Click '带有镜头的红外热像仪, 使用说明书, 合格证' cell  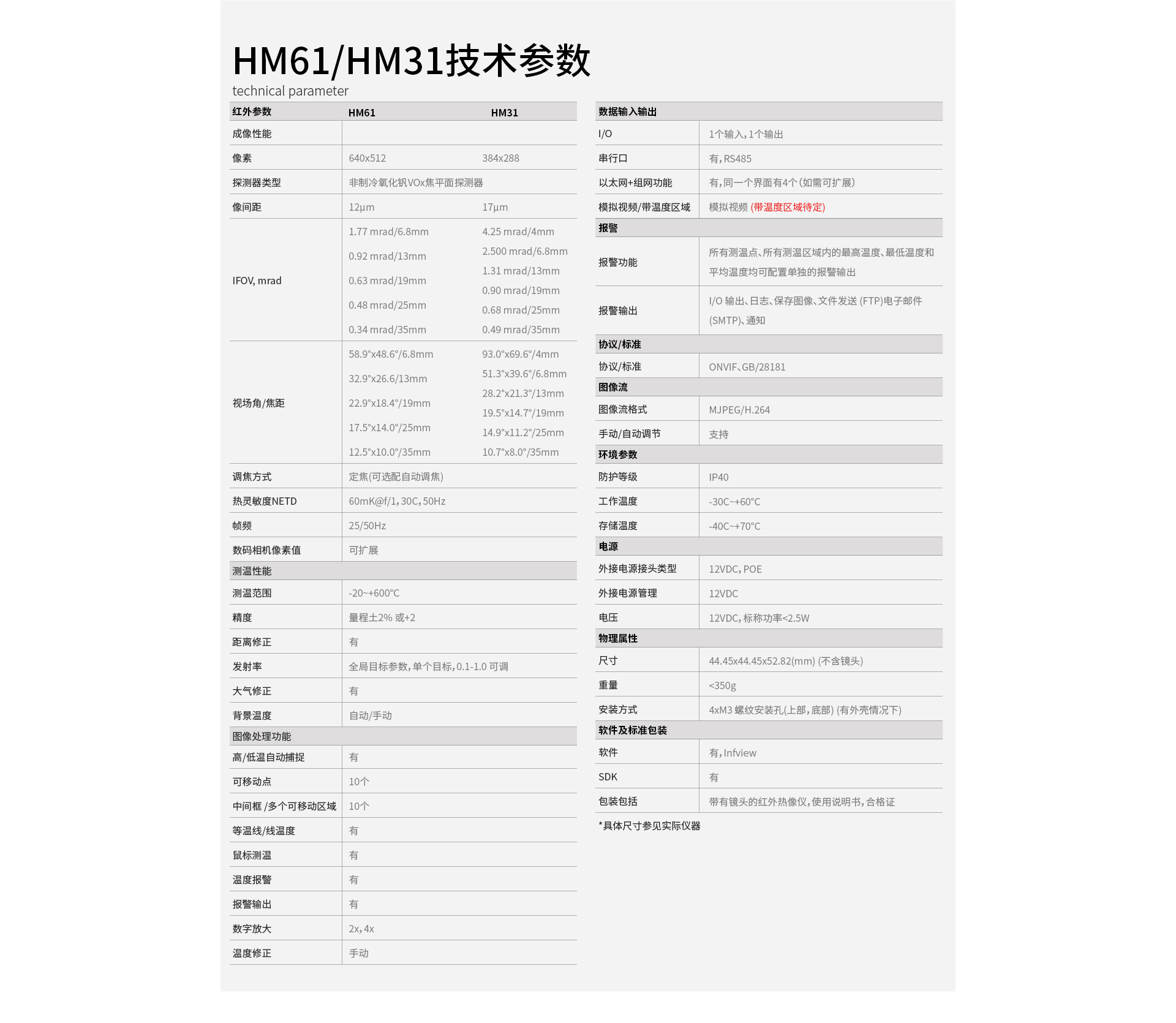pyautogui.click(x=802, y=802)
